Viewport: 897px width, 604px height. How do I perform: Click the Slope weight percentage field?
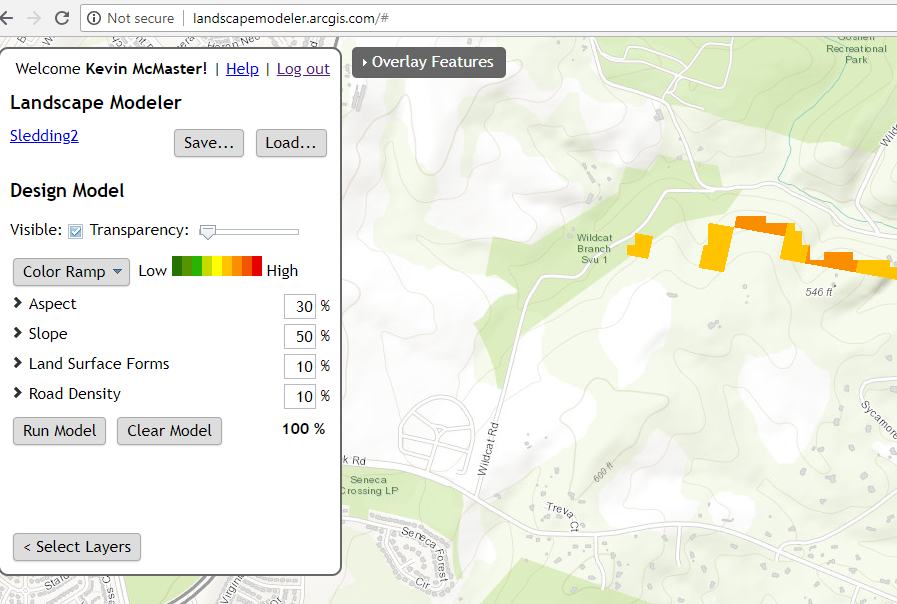(x=299, y=336)
